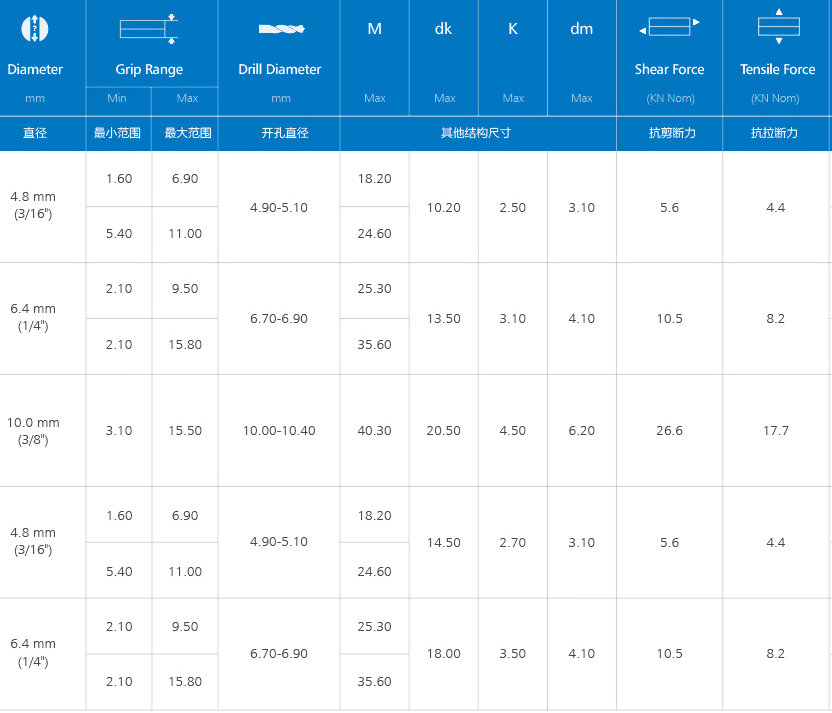The width and height of the screenshot is (832, 713).
Task: Select the K column header
Action: pyautogui.click(x=513, y=29)
